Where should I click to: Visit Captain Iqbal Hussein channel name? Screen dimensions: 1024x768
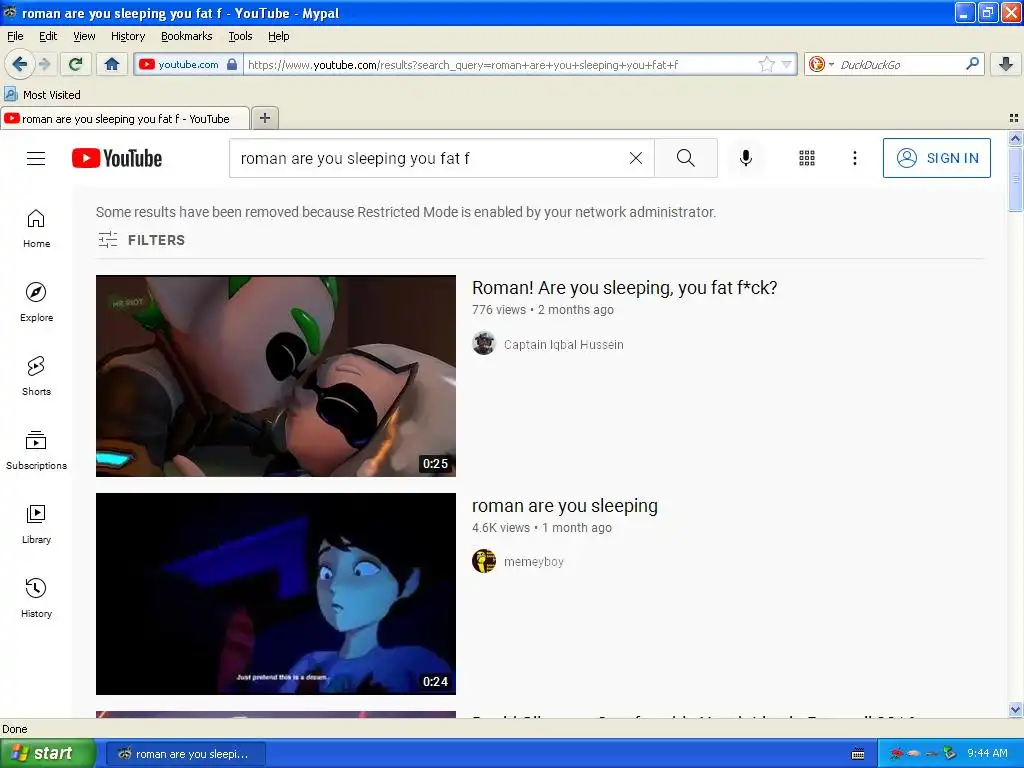pyautogui.click(x=564, y=344)
